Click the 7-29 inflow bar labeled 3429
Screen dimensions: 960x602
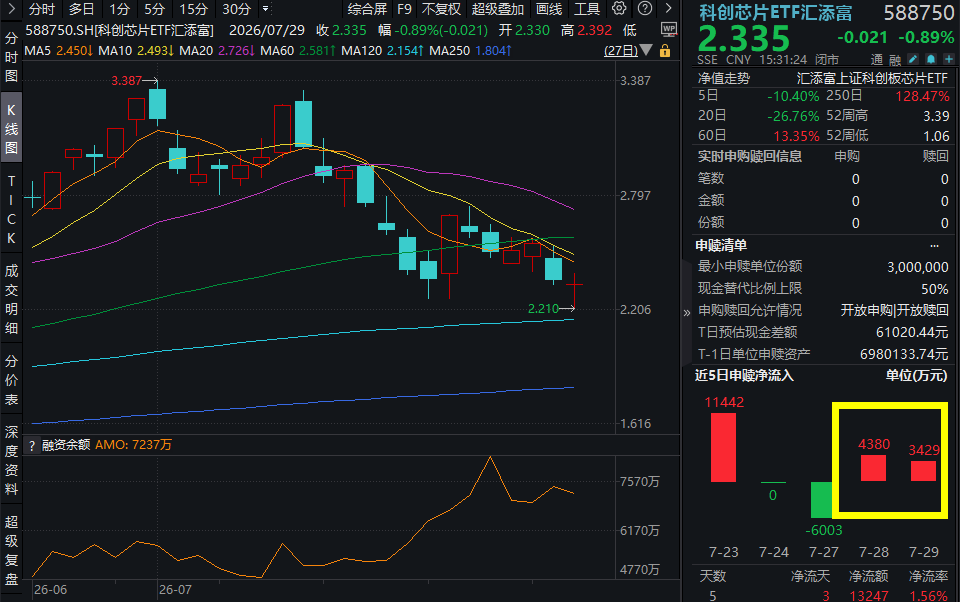(x=923, y=471)
